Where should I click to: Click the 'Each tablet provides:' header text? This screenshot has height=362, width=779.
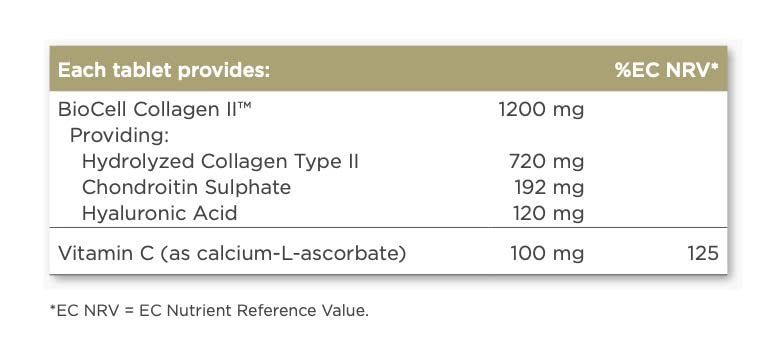pyautogui.click(x=164, y=71)
